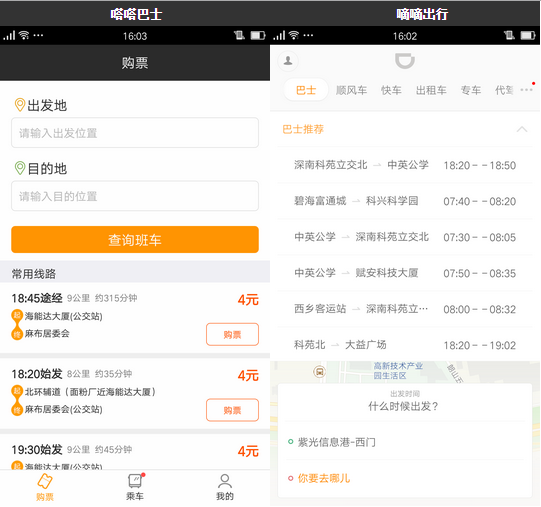
Task: Collapse the 巴士推荐 list with the chevron
Action: 522,129
